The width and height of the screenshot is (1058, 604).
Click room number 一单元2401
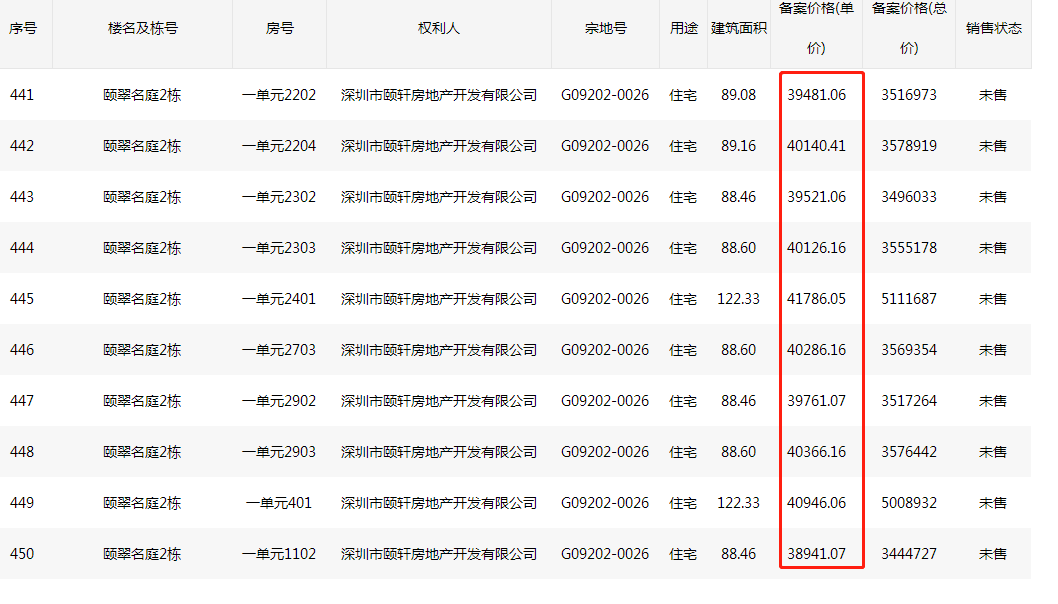pyautogui.click(x=279, y=299)
